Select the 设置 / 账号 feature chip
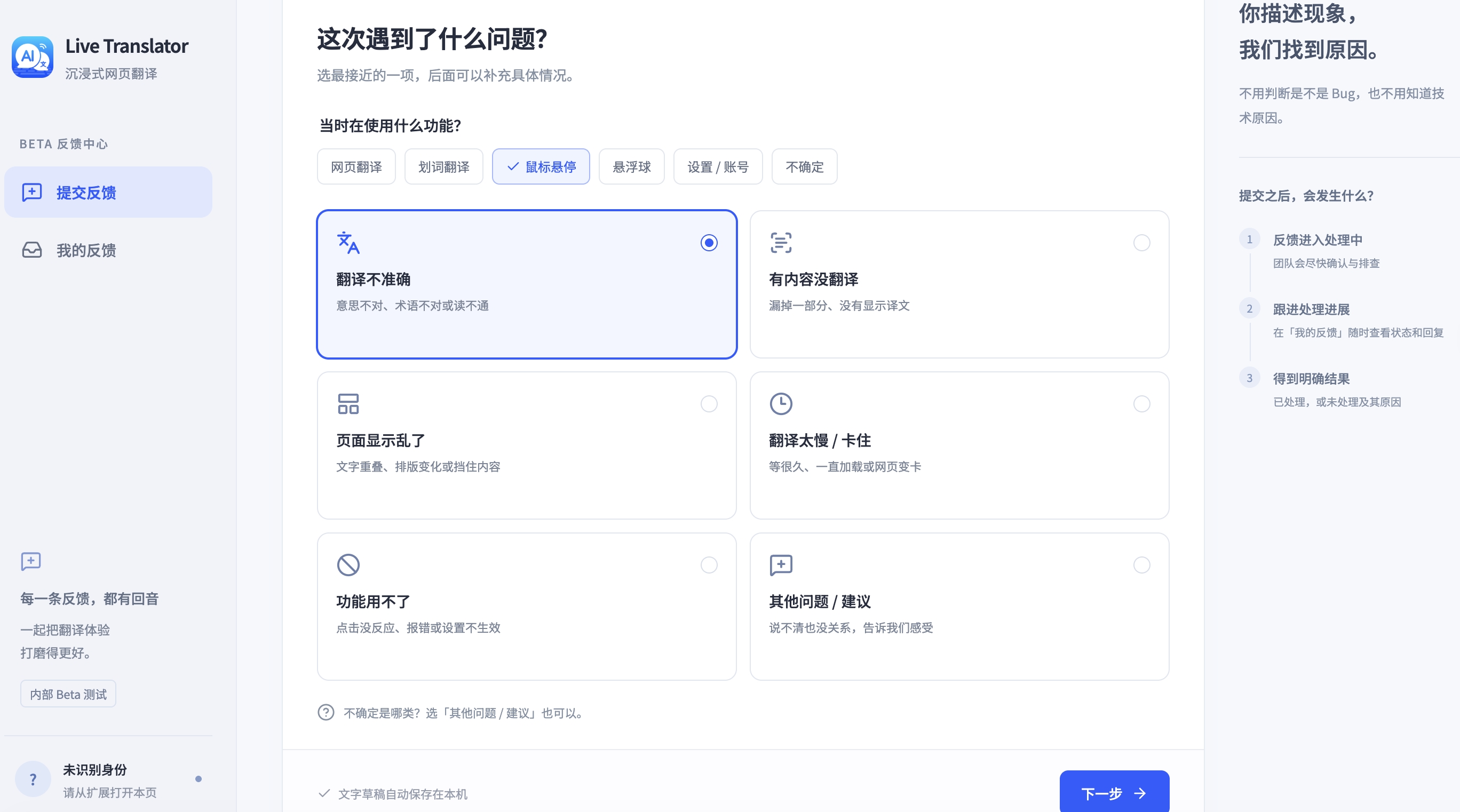 718,166
